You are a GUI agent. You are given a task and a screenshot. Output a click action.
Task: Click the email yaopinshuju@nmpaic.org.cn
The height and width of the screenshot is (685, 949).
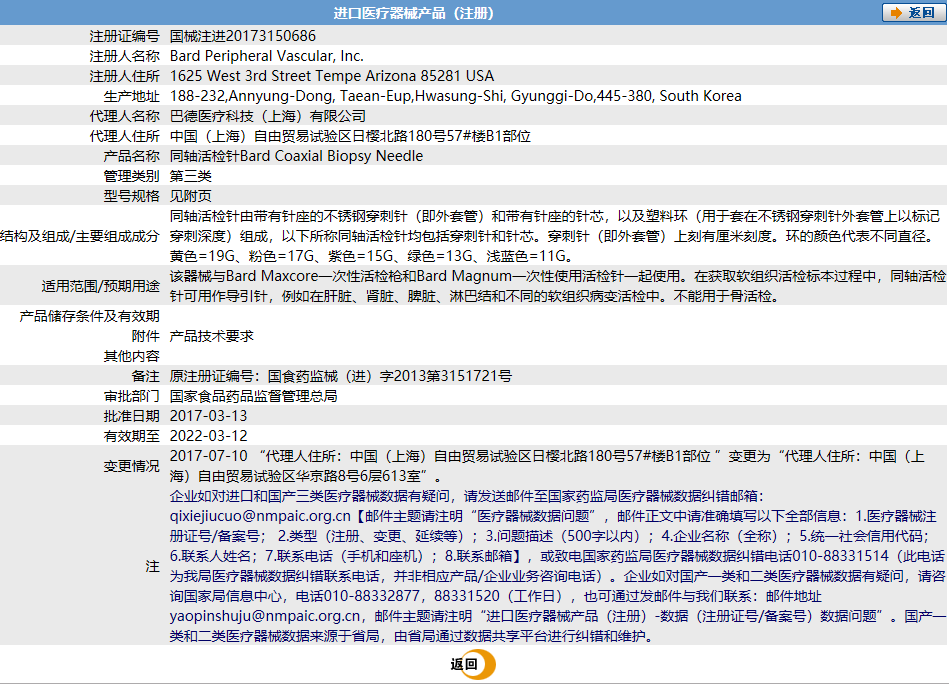tap(265, 616)
